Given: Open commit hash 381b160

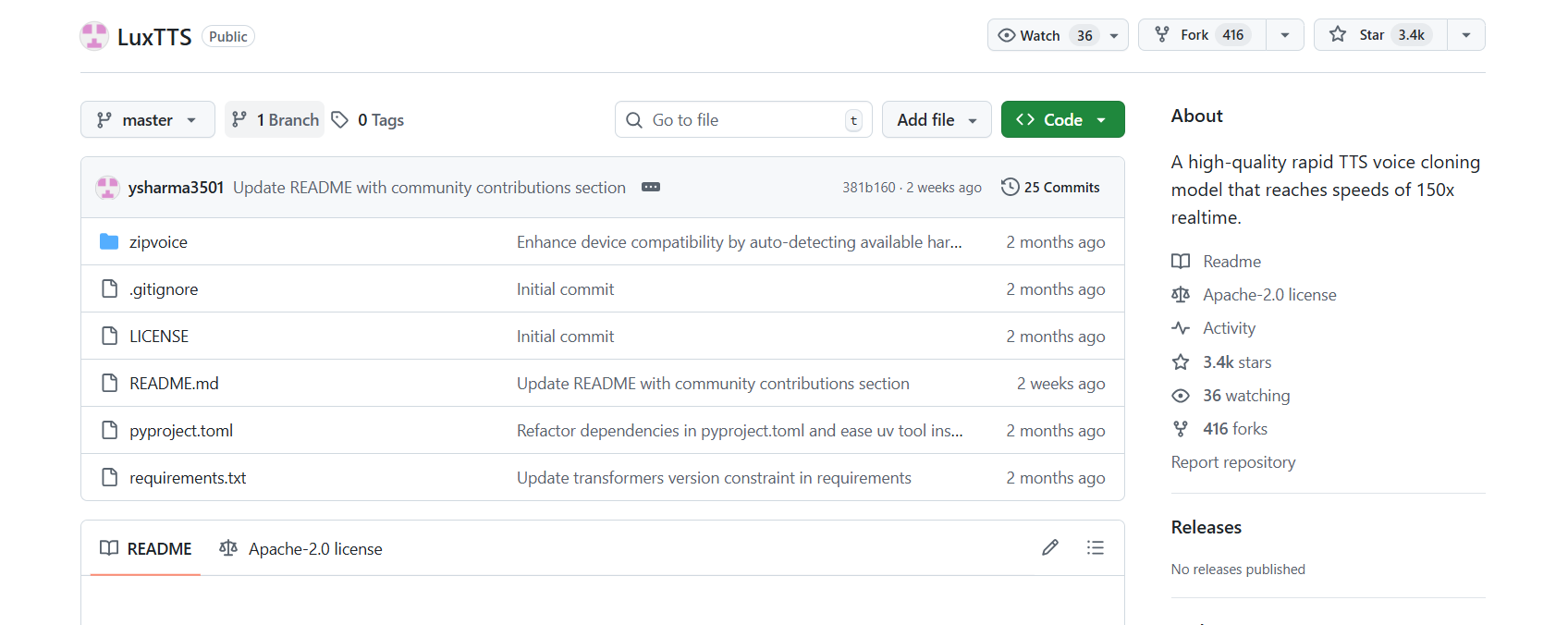Looking at the screenshot, I should (x=869, y=188).
